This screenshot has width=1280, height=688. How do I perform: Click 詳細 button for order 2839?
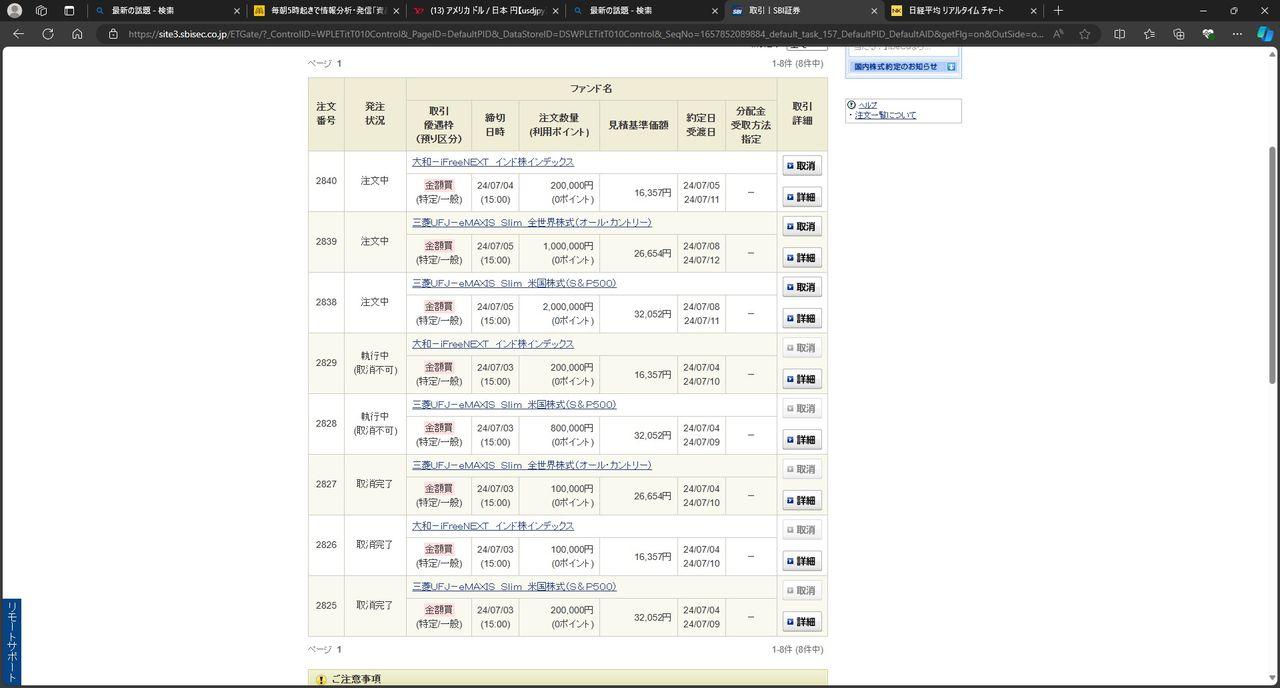click(x=801, y=258)
